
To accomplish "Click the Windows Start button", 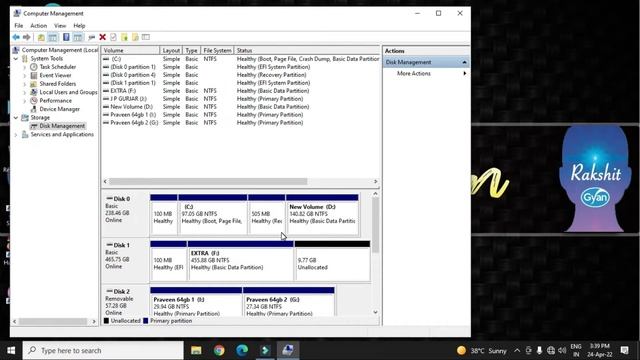I will 11,350.
